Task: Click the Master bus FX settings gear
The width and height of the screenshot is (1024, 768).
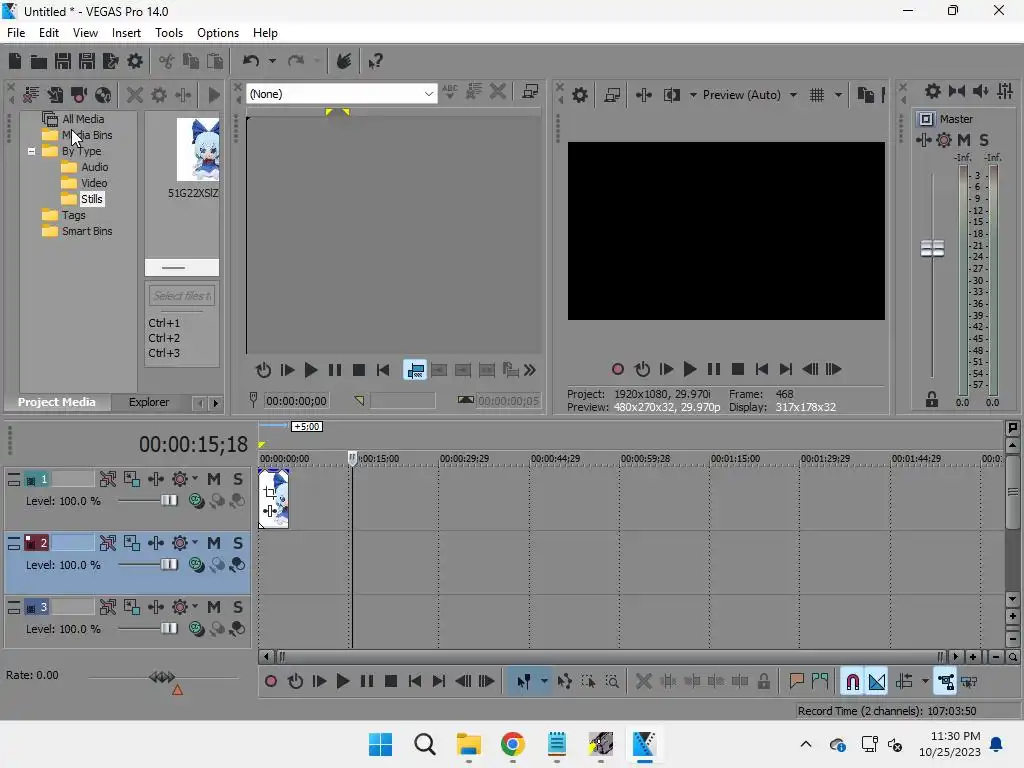Action: click(x=944, y=140)
